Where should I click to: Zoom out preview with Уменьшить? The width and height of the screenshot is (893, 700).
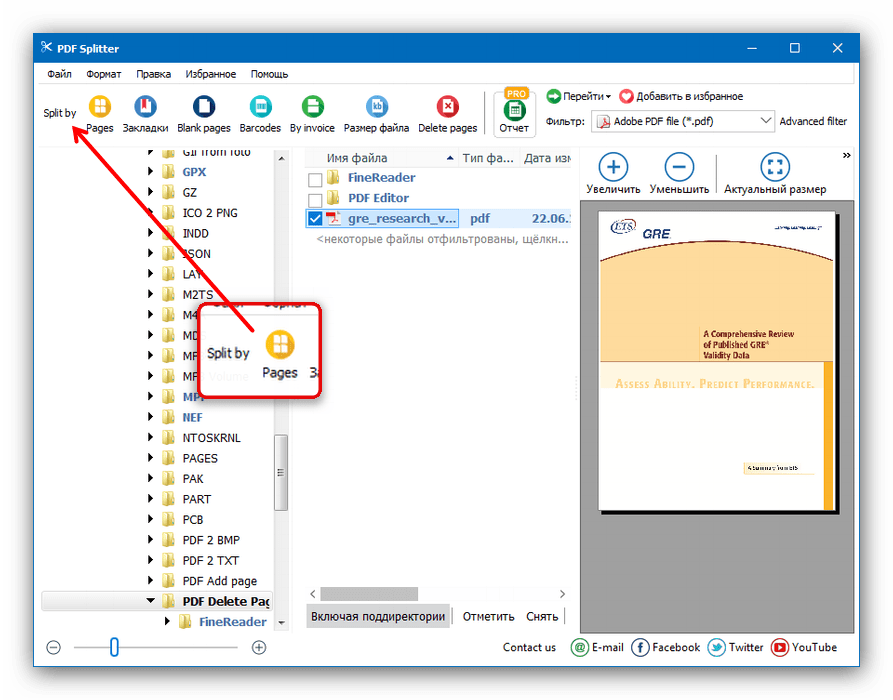point(679,174)
